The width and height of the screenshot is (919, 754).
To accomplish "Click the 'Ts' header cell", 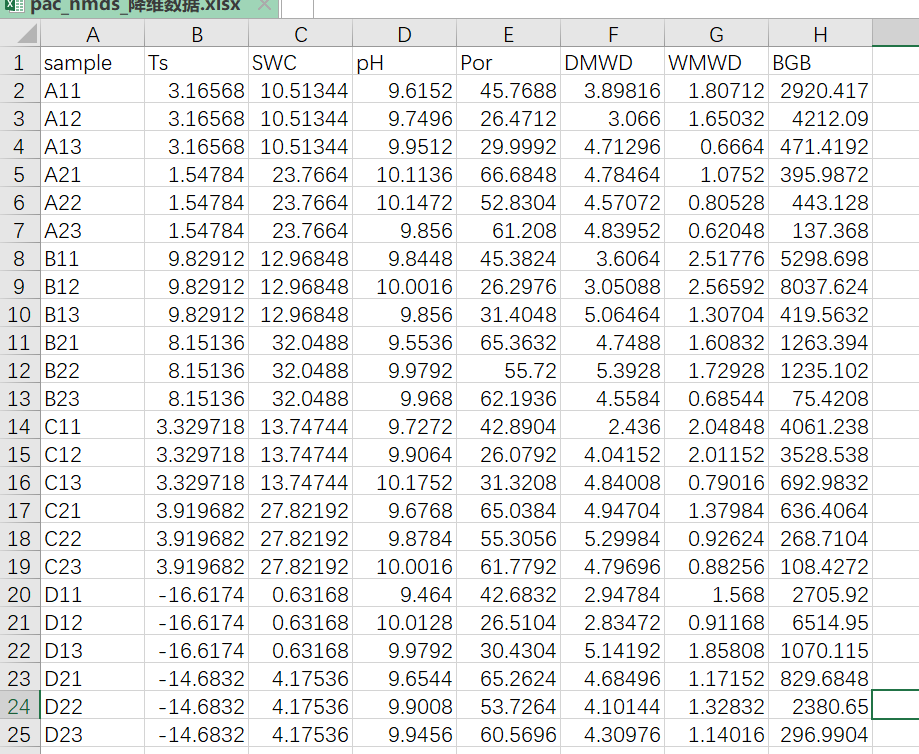I will point(197,62).
